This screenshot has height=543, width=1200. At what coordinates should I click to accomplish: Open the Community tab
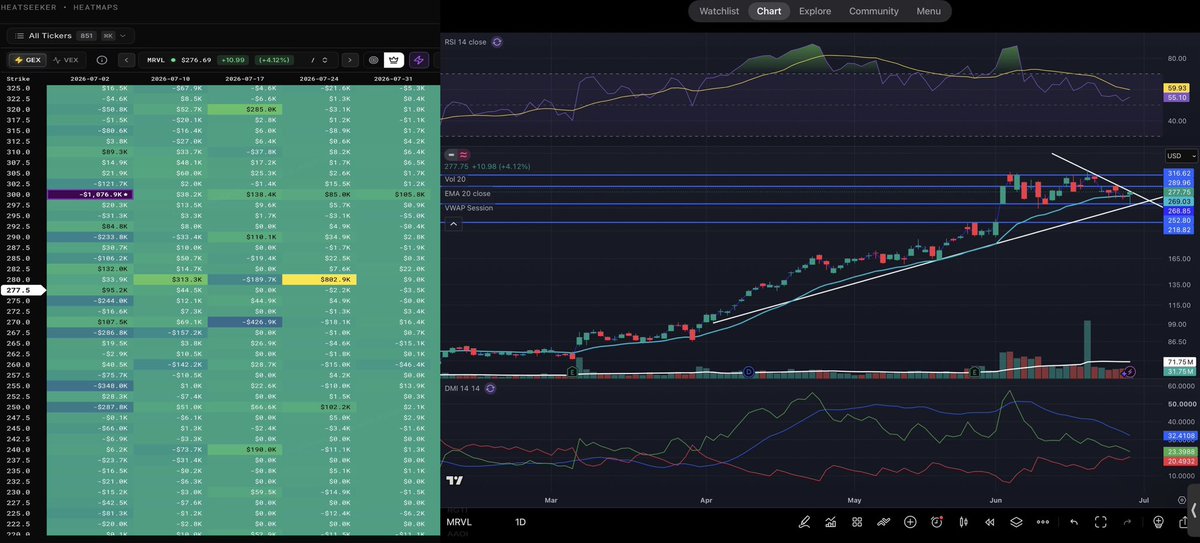[x=873, y=11]
